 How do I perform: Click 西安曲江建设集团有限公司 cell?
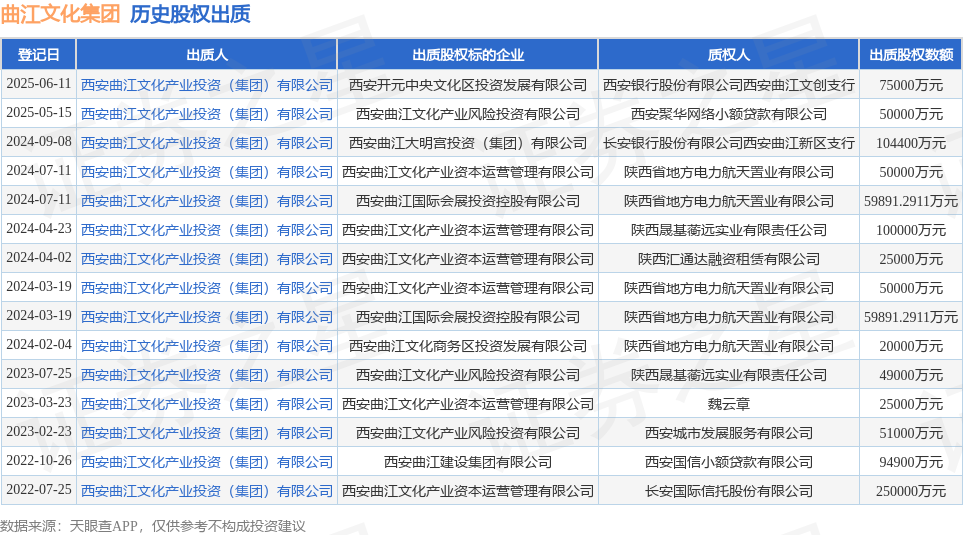[467, 462]
